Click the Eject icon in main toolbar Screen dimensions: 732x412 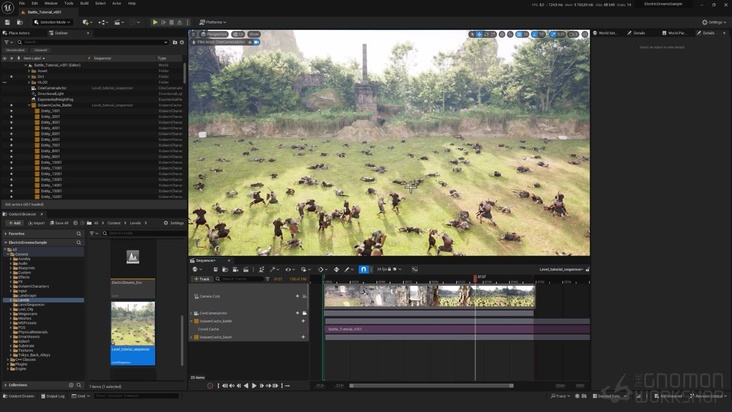pyautogui.click(x=179, y=22)
